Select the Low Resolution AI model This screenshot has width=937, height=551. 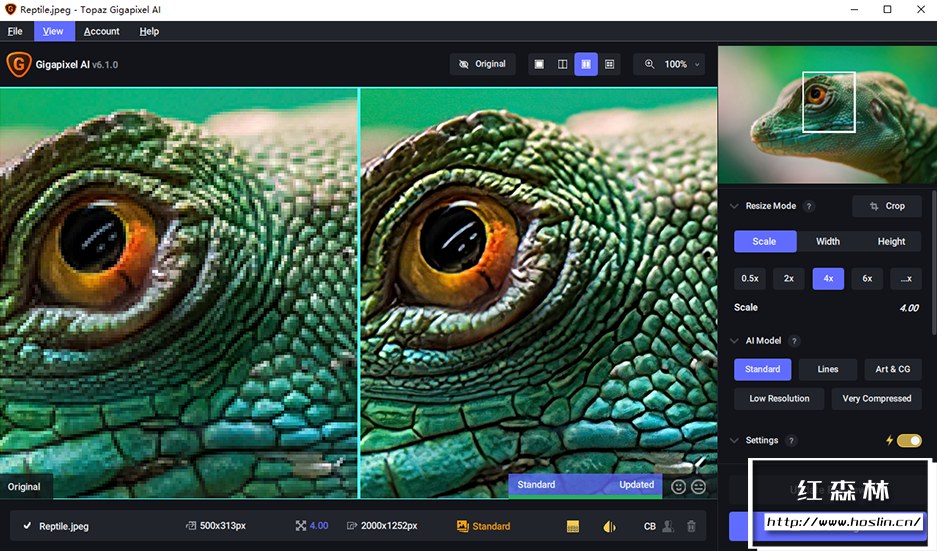[x=779, y=399]
